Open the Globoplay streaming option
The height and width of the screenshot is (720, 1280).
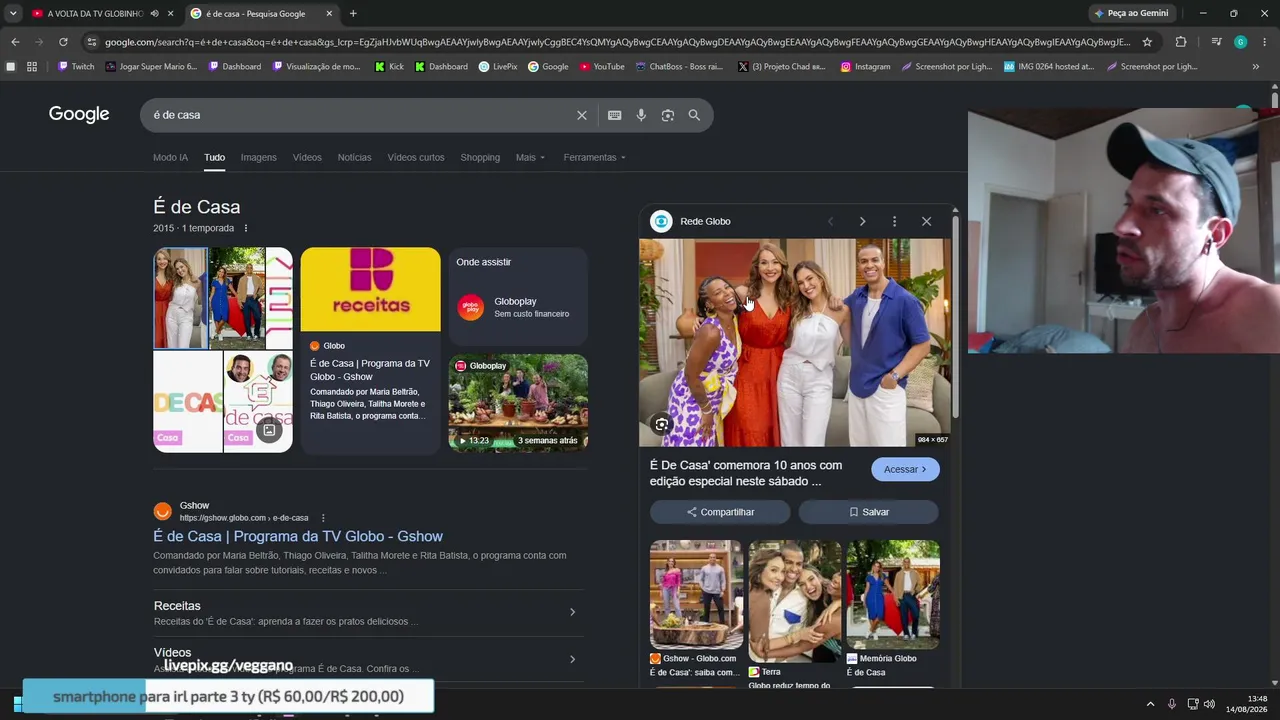518,307
